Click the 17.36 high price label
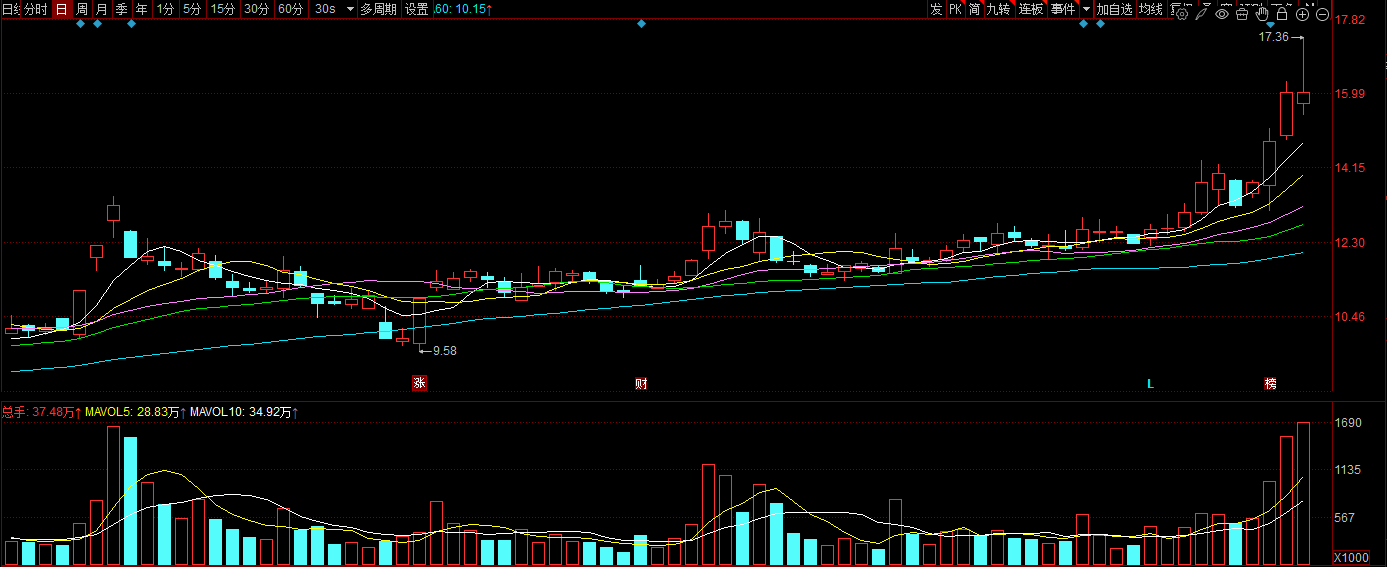1387x567 pixels. [x=1273, y=37]
